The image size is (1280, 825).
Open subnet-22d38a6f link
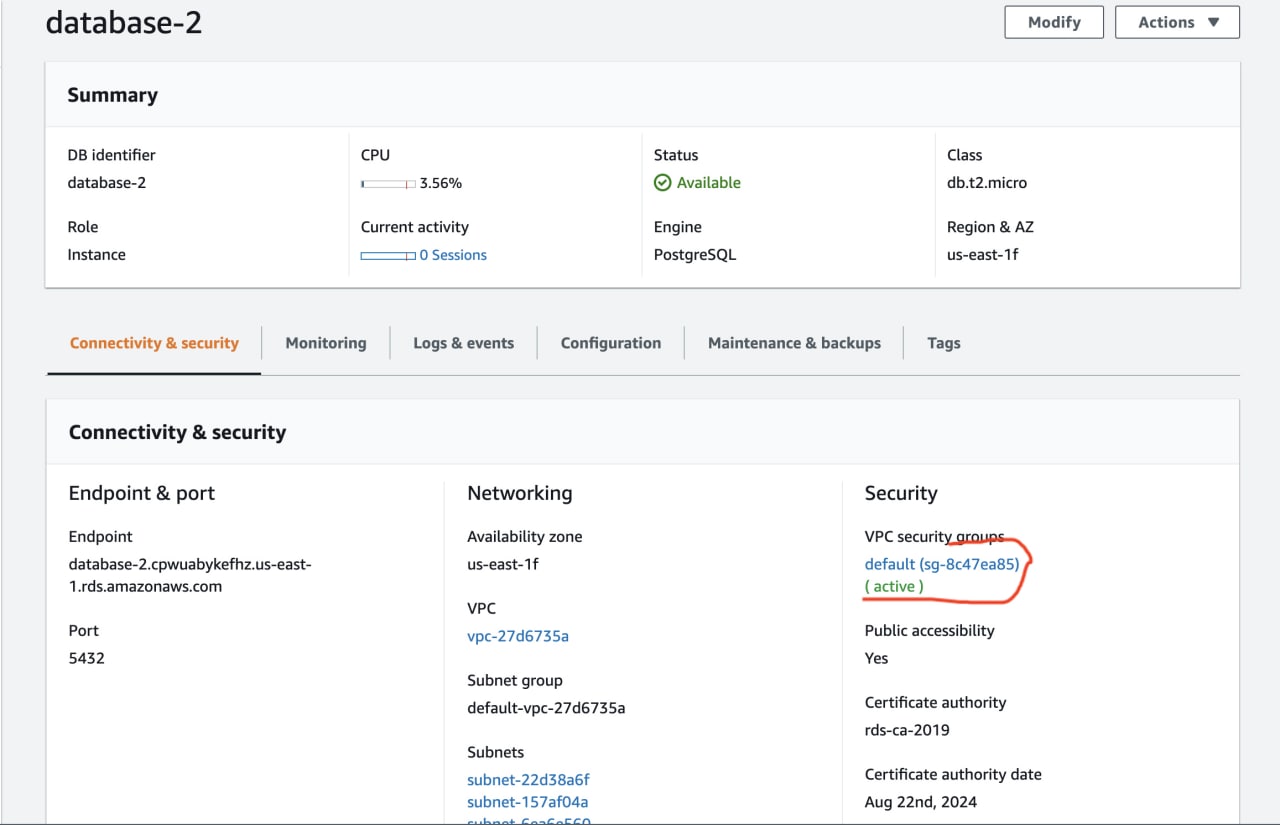click(x=529, y=780)
